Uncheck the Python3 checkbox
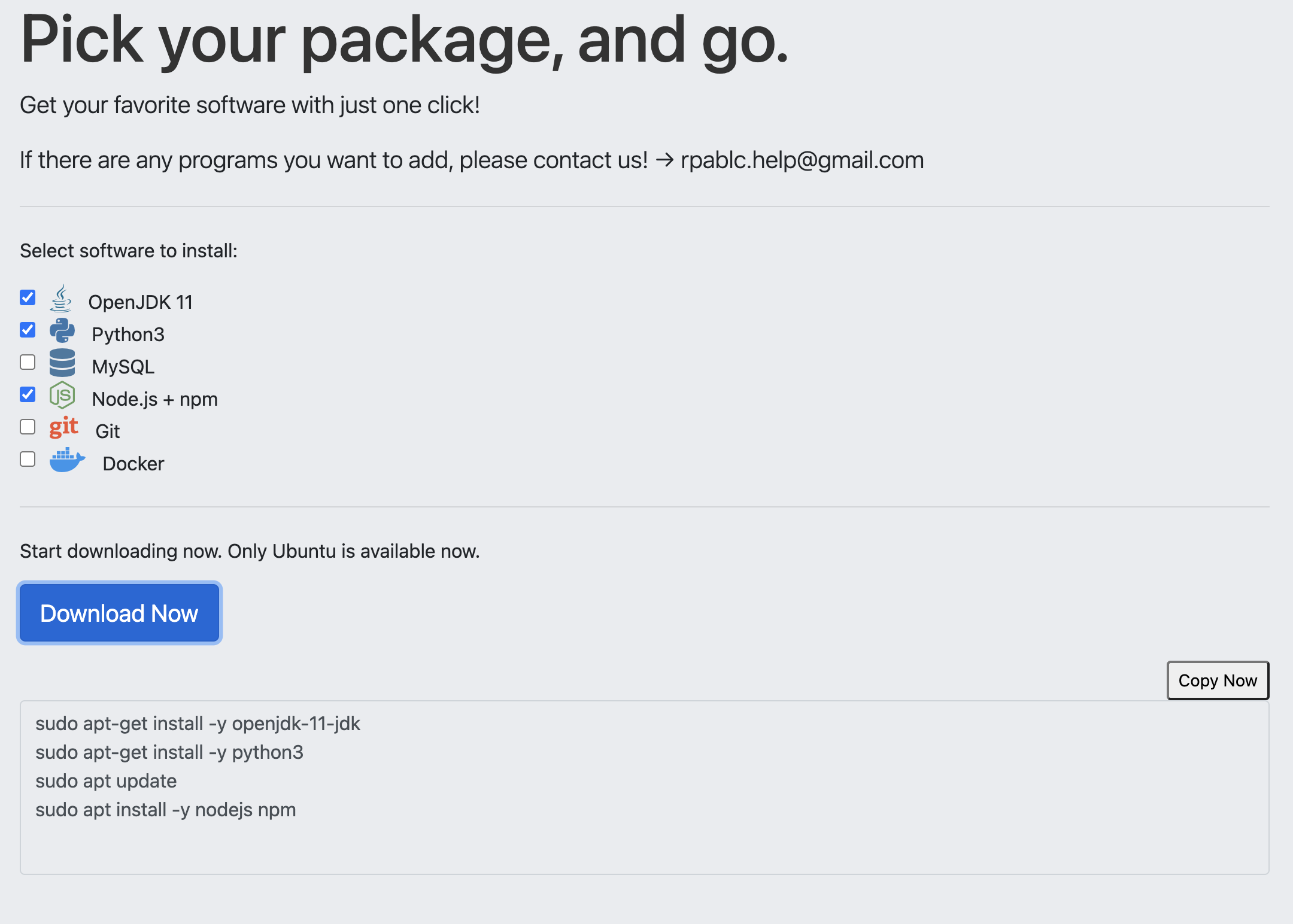This screenshot has height=924, width=1293. [x=28, y=330]
